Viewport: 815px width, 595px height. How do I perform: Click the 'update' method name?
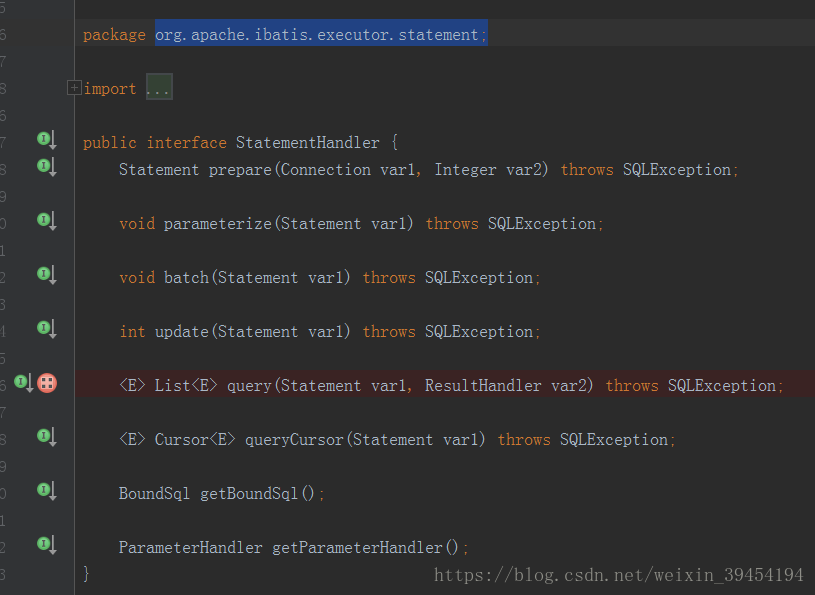(181, 332)
